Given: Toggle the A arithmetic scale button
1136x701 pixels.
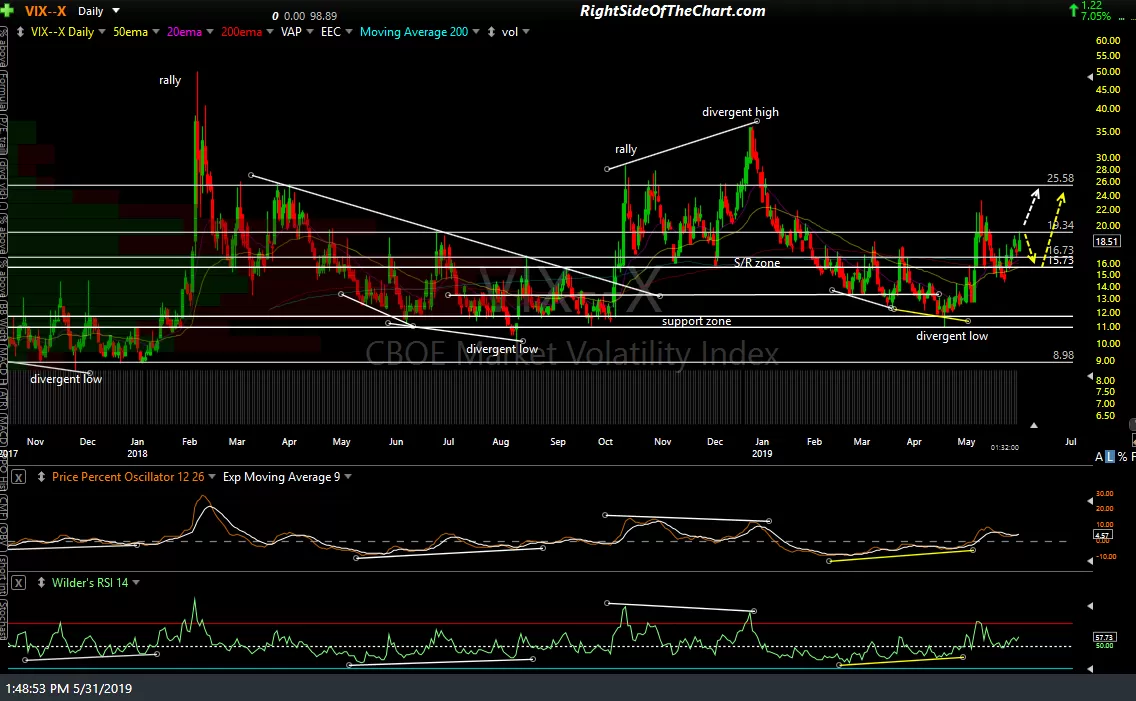Looking at the screenshot, I should (1099, 457).
